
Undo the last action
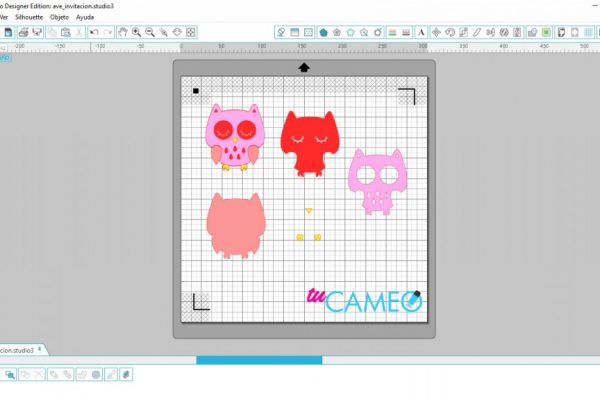(94, 33)
